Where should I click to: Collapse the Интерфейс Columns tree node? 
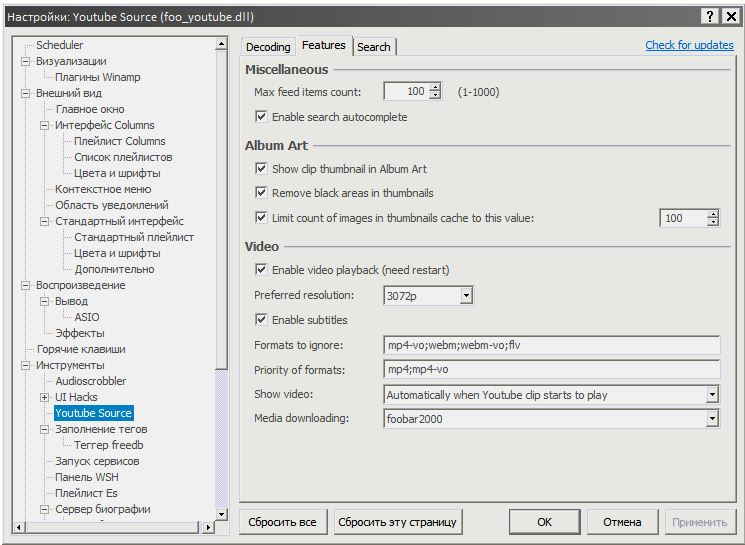(44, 125)
